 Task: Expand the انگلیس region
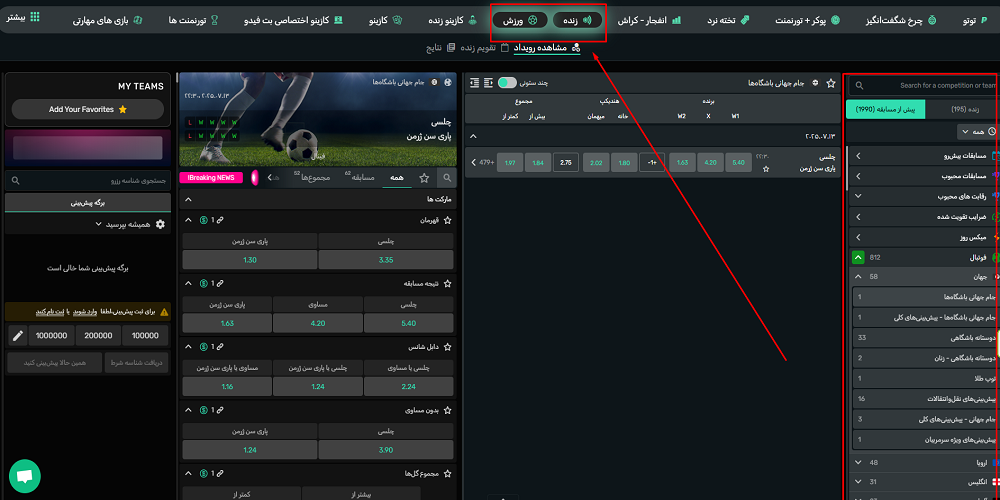pos(858,482)
